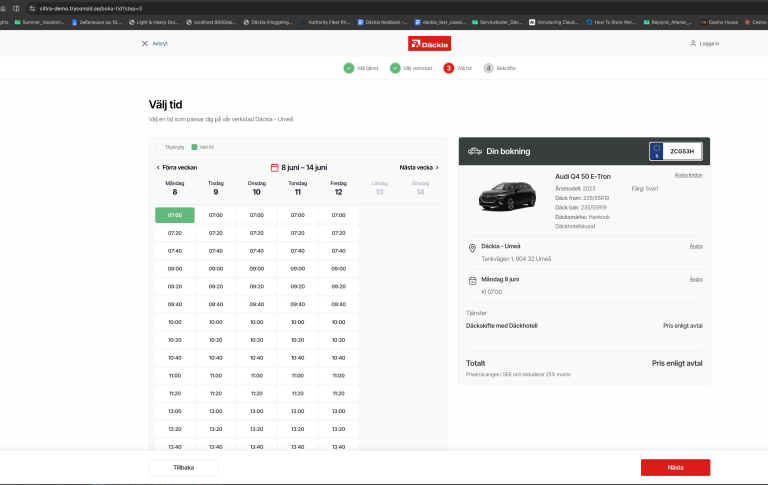Click the Bekräfta step 4
Viewport: 768px width, 485px height.
500,68
